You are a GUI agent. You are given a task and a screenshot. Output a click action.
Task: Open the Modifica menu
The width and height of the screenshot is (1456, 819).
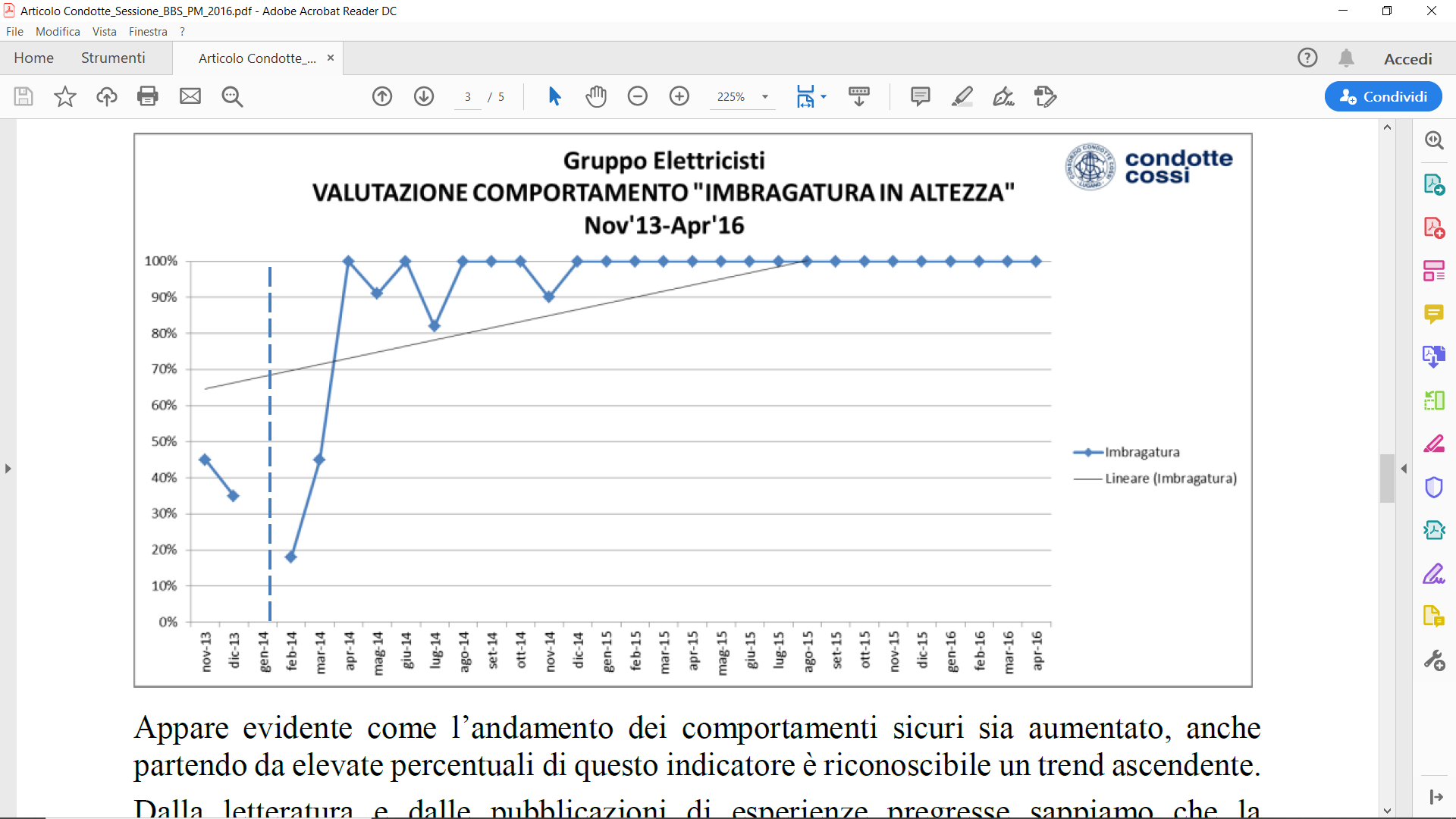tap(58, 31)
